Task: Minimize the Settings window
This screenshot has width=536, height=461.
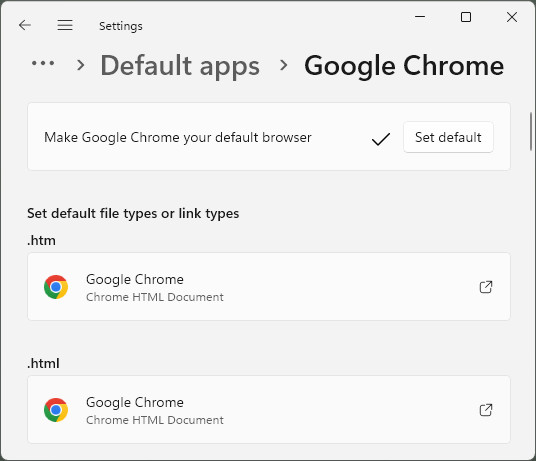Action: (420, 17)
